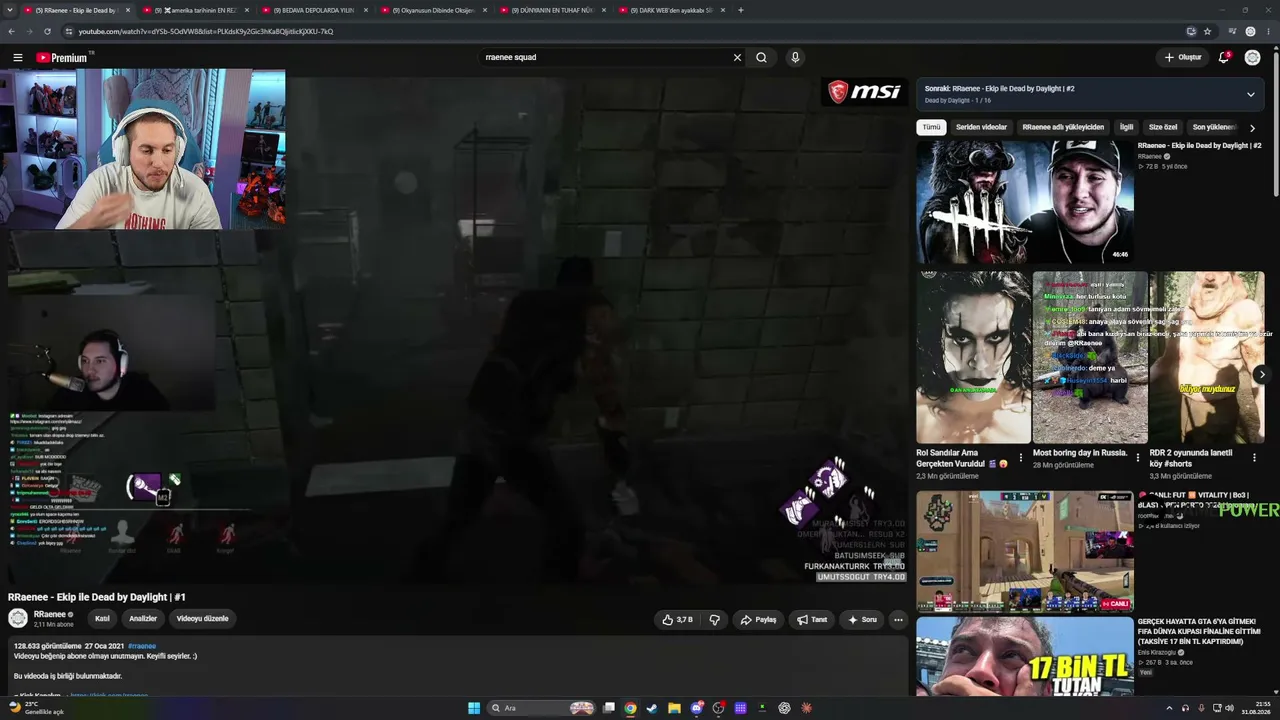Viewport: 1280px width, 720px height.
Task: Open 'GERÇEK HAYATTA GTA 6'YA GİTMEK' title
Action: tap(1199, 632)
